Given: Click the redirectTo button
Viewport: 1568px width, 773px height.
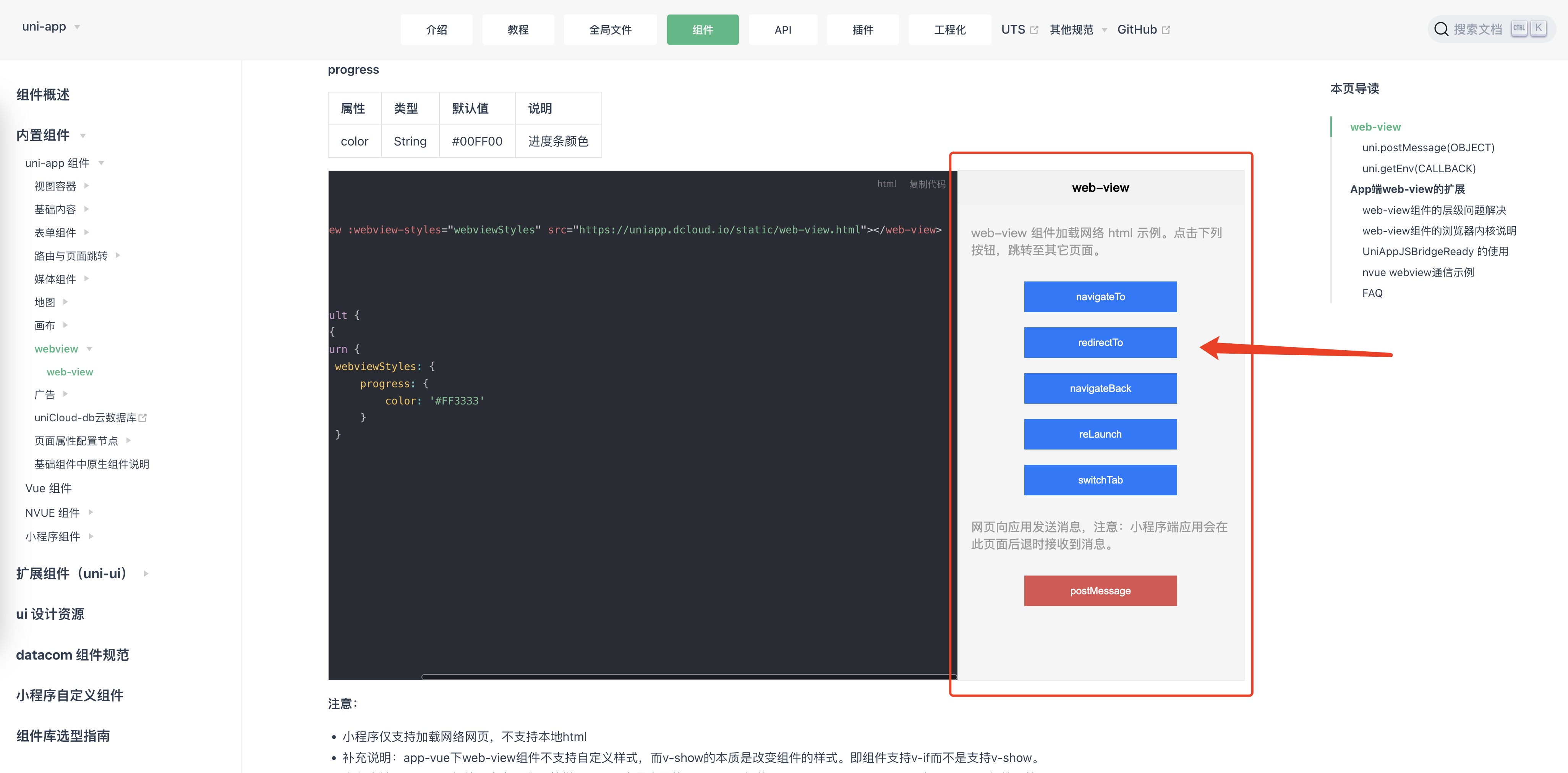Looking at the screenshot, I should coord(1100,343).
